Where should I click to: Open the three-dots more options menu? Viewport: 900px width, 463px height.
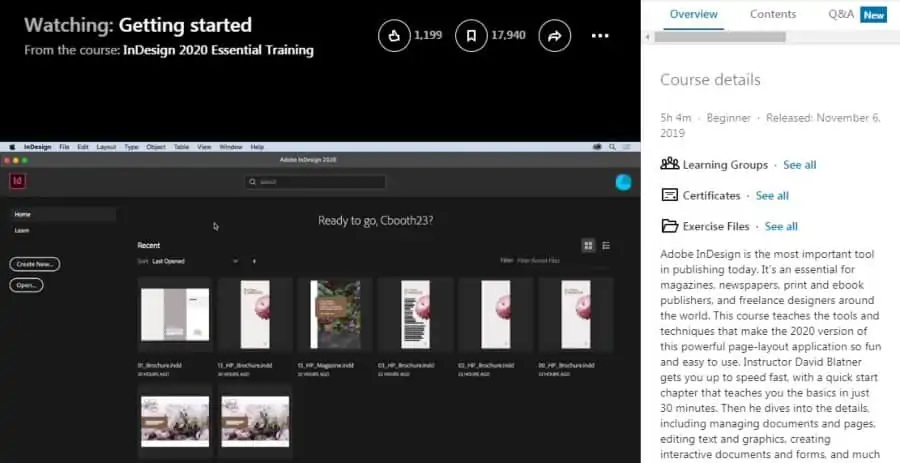tap(600, 36)
